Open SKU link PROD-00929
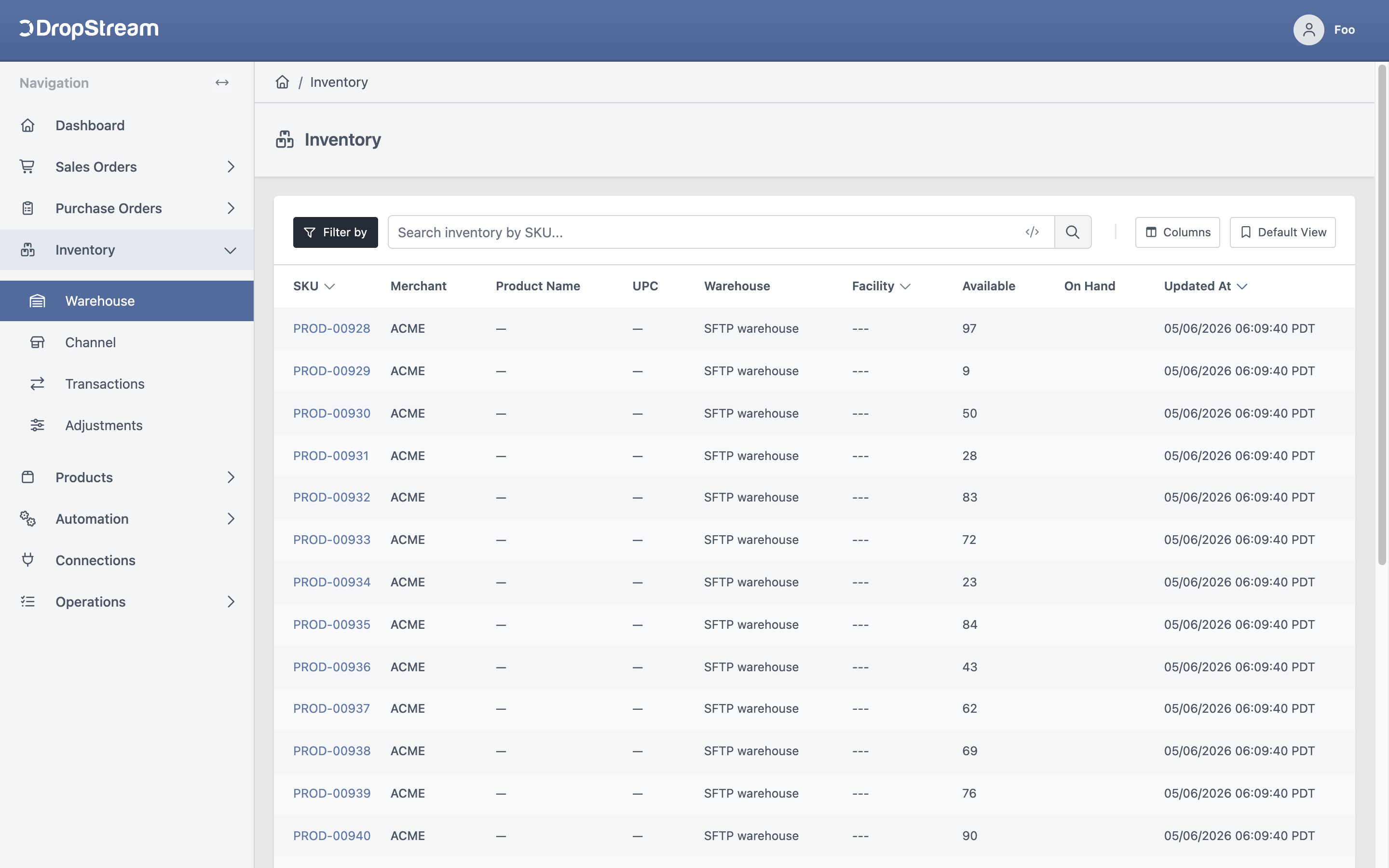Image resolution: width=1389 pixels, height=868 pixels. coord(332,371)
